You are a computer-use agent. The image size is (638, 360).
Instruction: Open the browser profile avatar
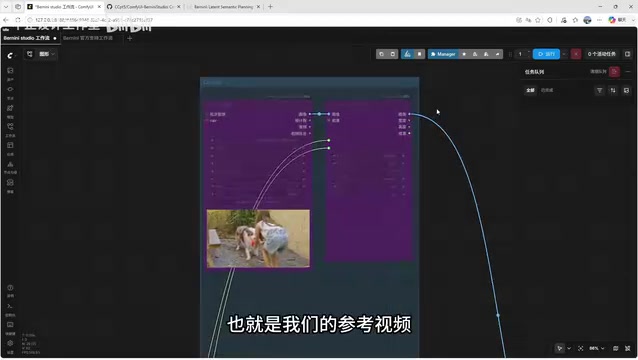point(587,20)
